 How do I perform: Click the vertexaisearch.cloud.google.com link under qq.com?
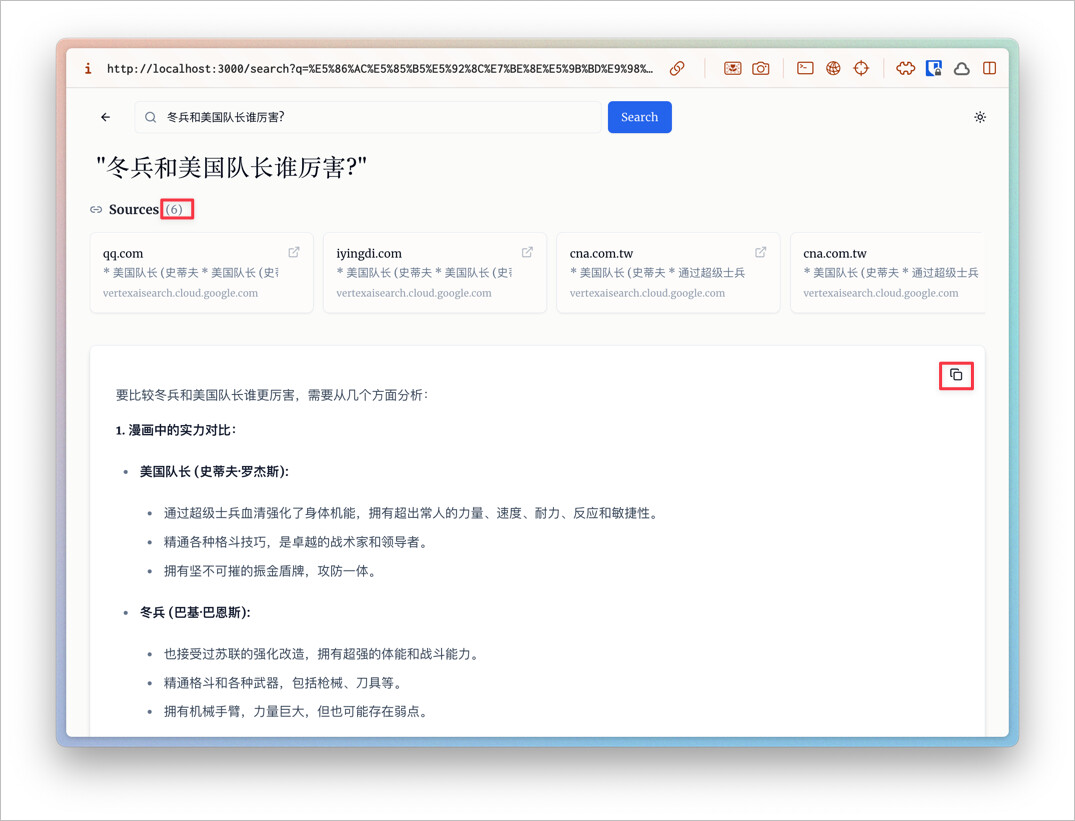click(x=180, y=293)
